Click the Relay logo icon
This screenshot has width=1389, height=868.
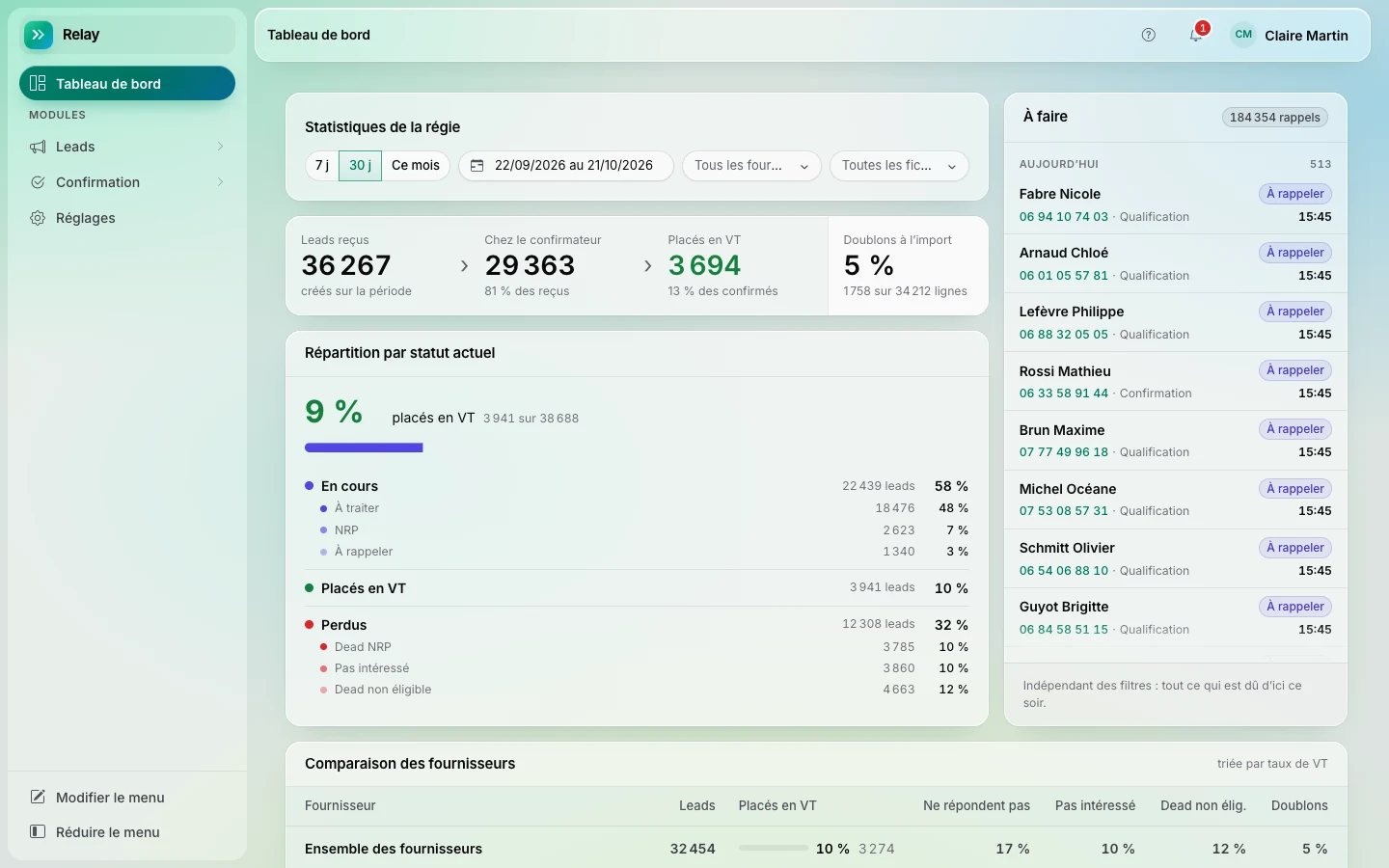point(39,35)
